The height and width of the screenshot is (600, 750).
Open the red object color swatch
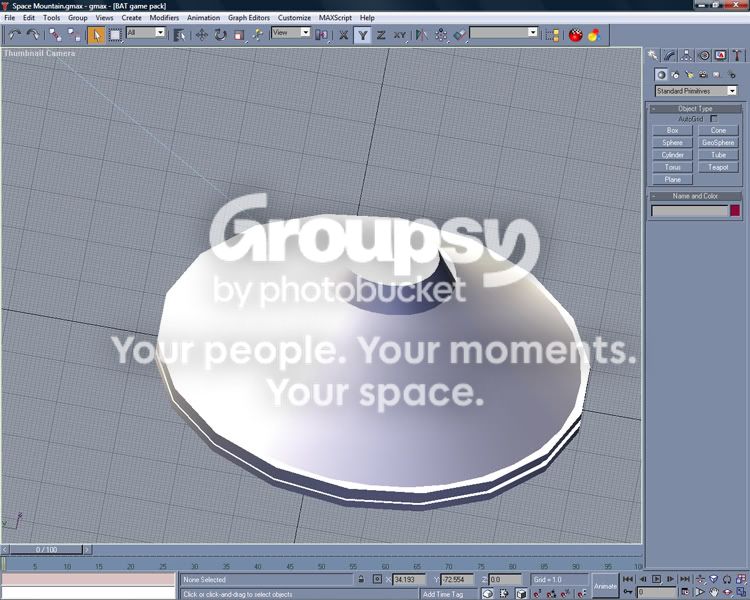(x=735, y=211)
